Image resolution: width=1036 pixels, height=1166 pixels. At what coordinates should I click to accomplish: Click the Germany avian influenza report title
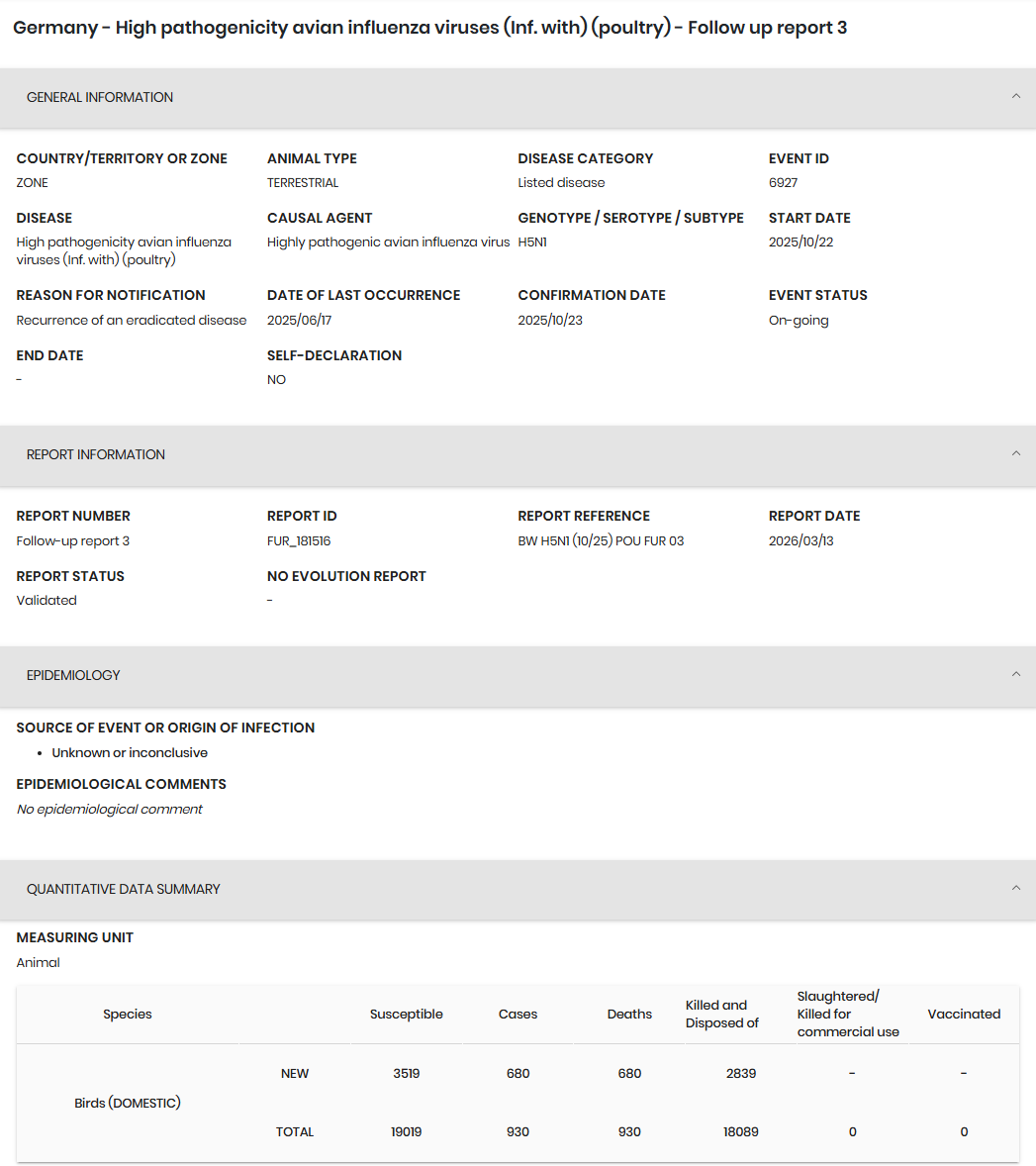click(x=430, y=28)
